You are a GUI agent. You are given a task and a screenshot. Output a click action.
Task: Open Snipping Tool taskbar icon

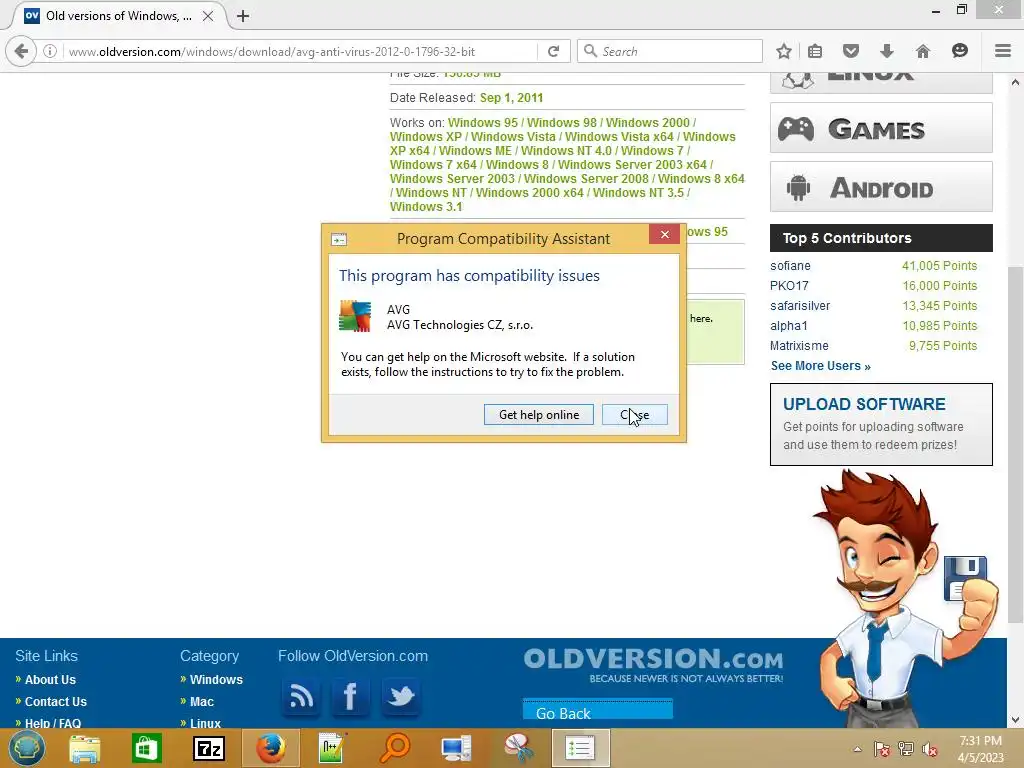[519, 748]
